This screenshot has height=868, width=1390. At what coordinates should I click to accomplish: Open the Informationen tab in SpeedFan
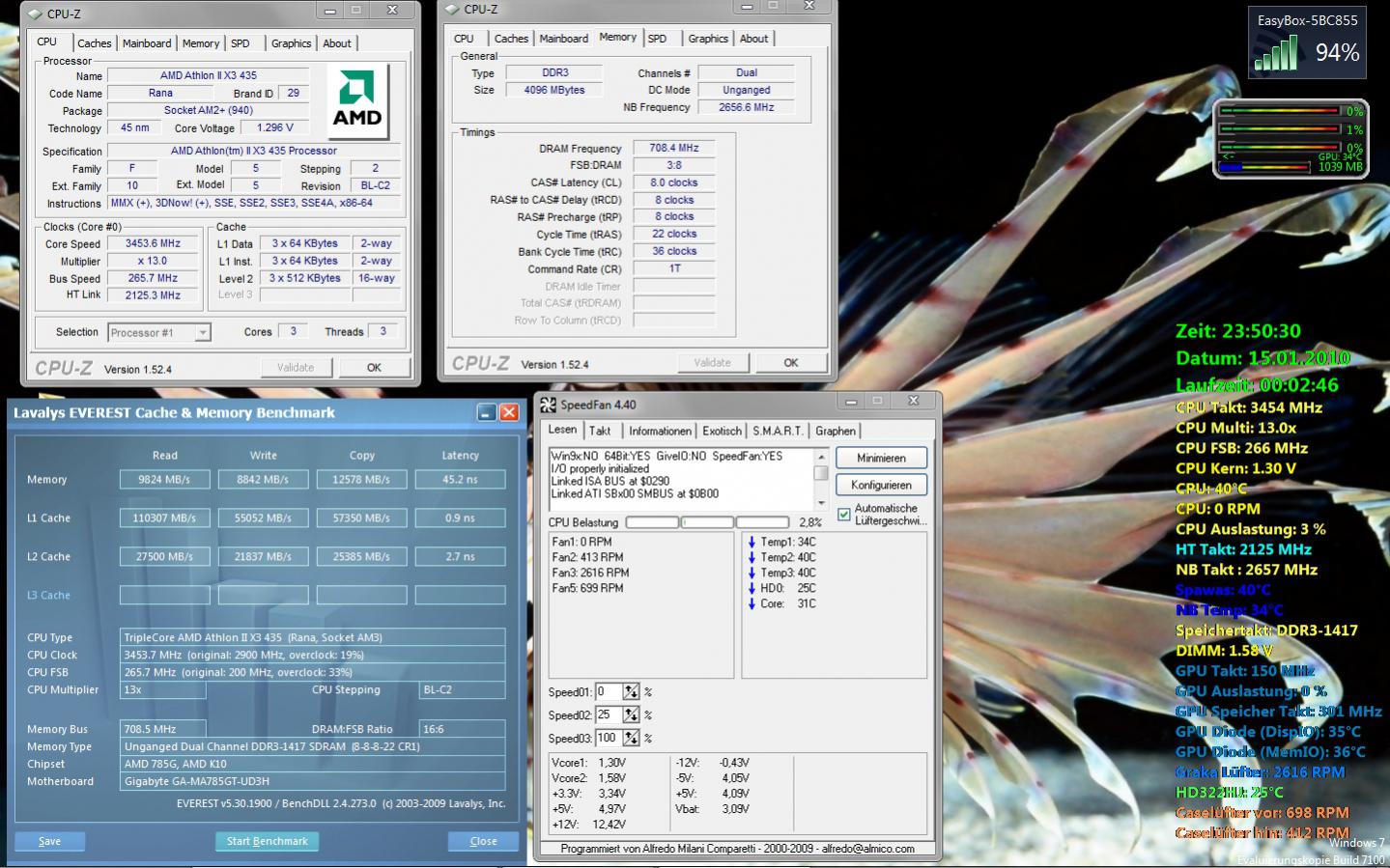pos(660,431)
